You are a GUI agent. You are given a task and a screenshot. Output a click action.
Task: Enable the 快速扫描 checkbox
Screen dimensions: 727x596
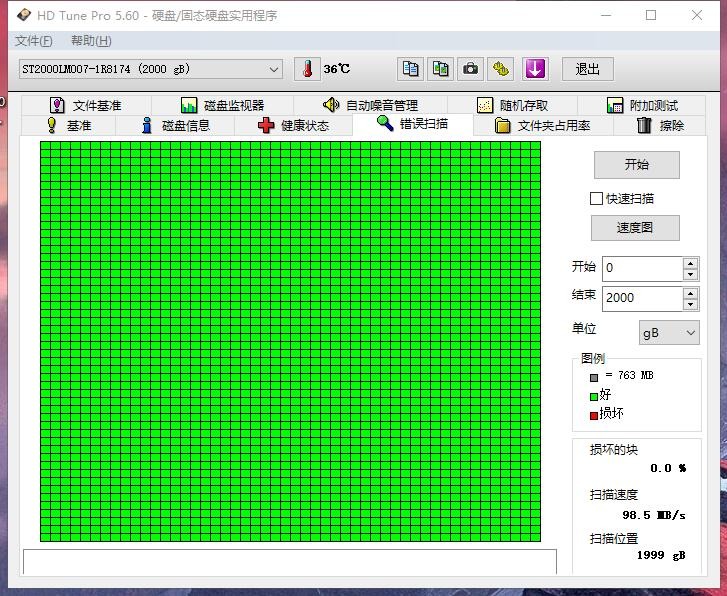pyautogui.click(x=596, y=199)
